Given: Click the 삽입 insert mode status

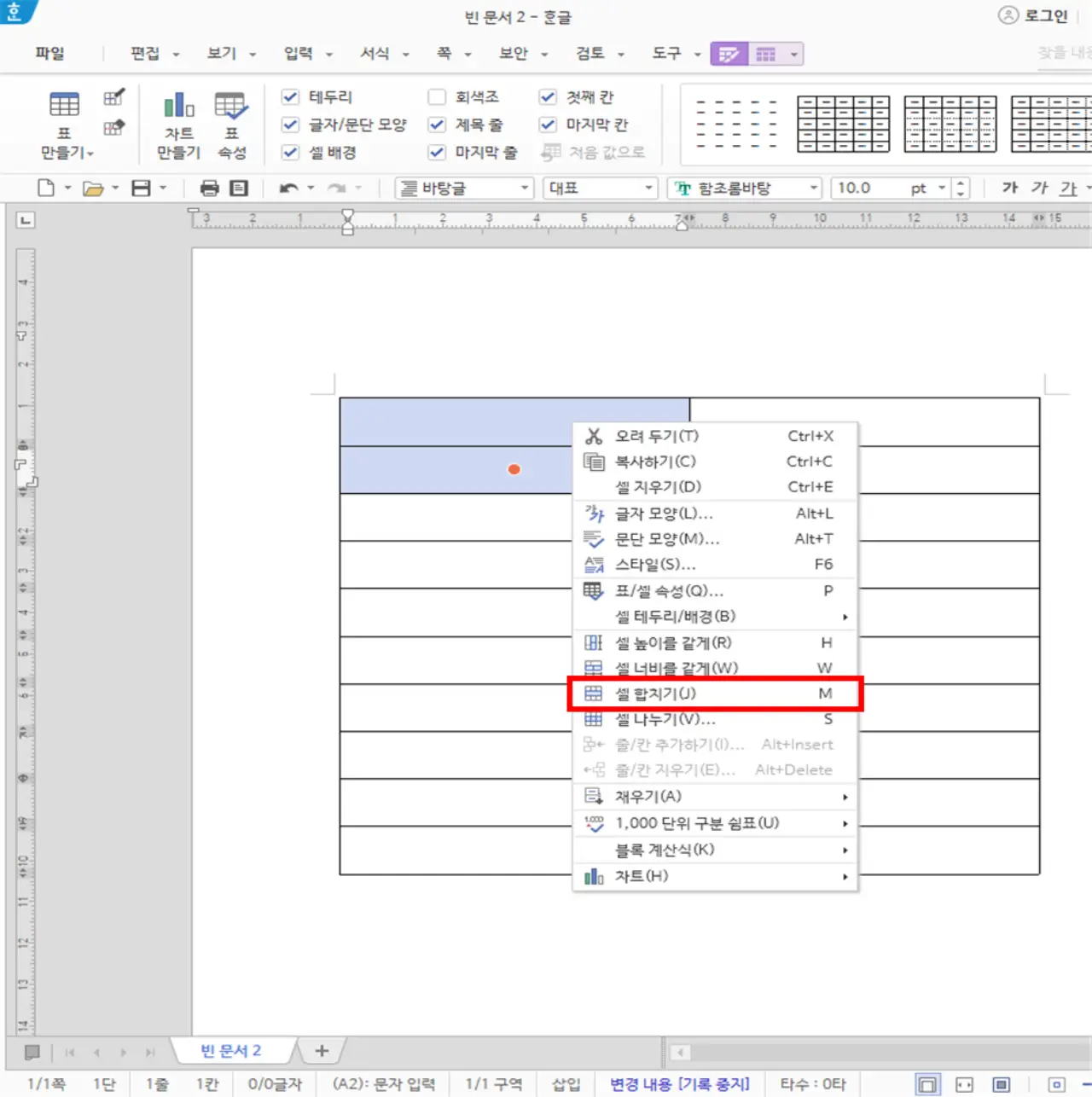Looking at the screenshot, I should pyautogui.click(x=566, y=1084).
